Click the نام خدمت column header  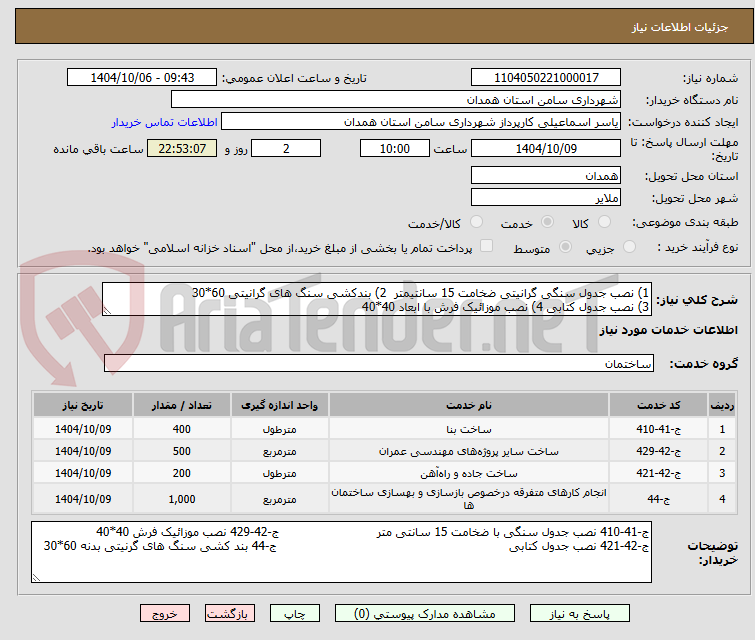(469, 405)
